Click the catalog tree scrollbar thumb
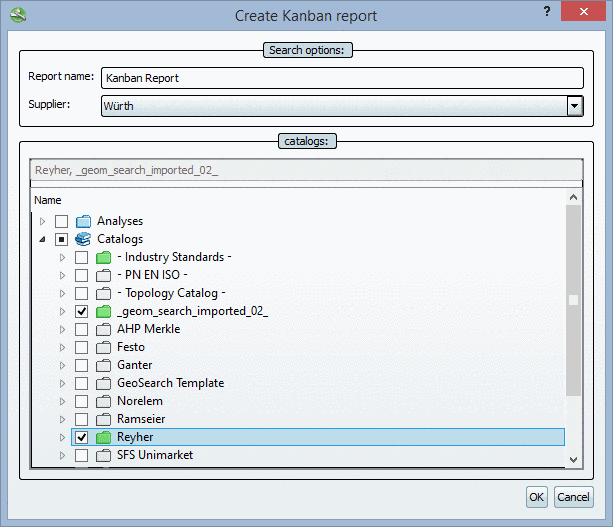 [x=573, y=300]
